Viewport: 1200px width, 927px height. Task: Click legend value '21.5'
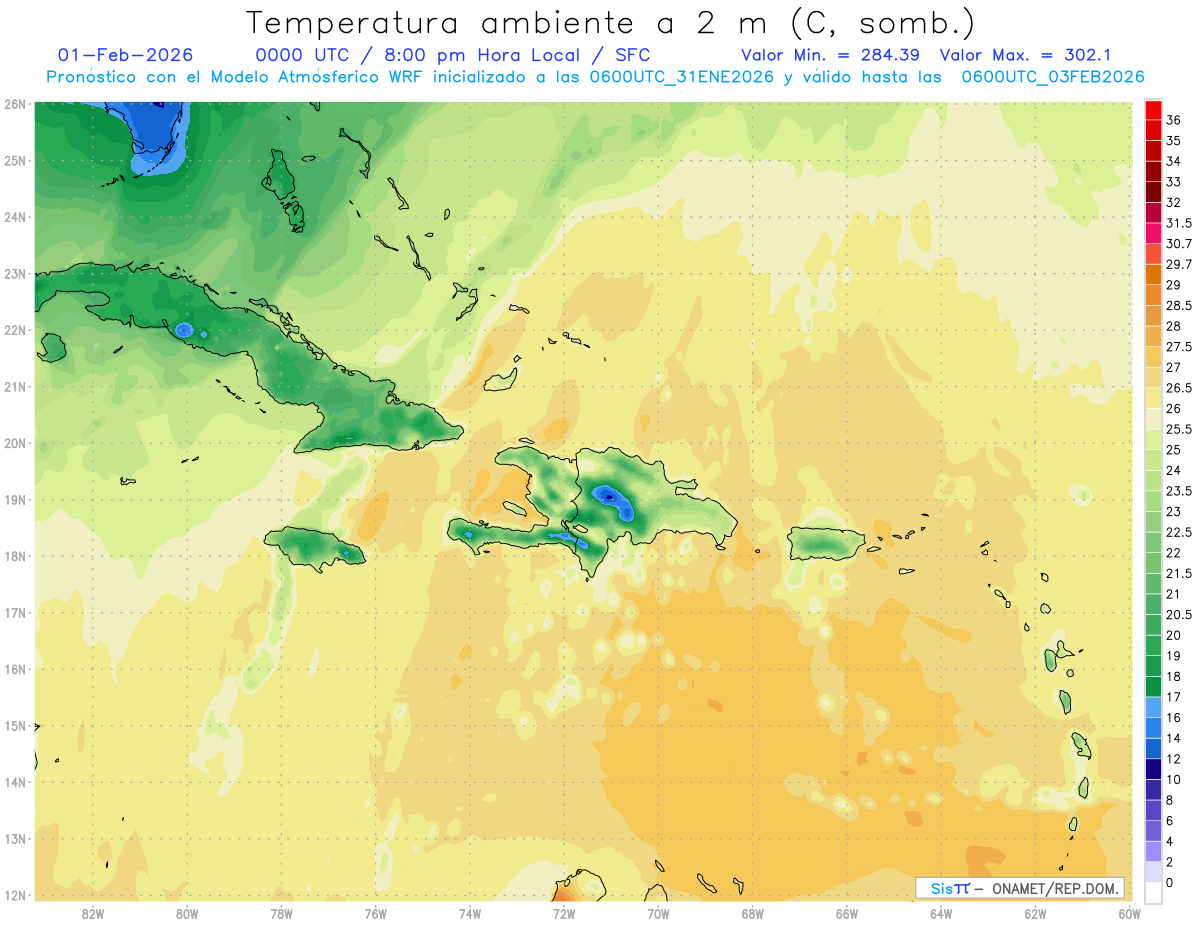1178,573
